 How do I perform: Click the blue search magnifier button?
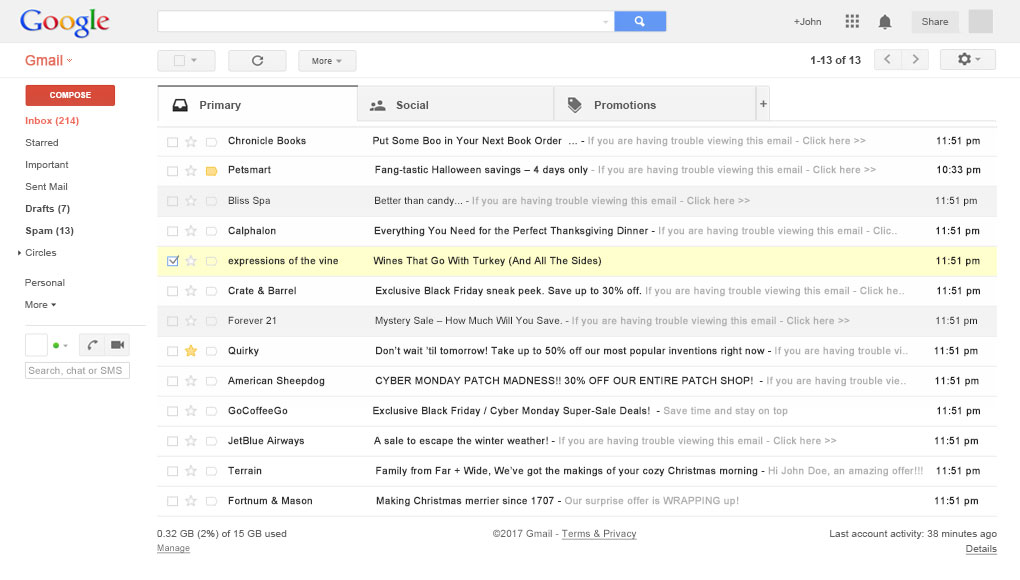pos(640,21)
